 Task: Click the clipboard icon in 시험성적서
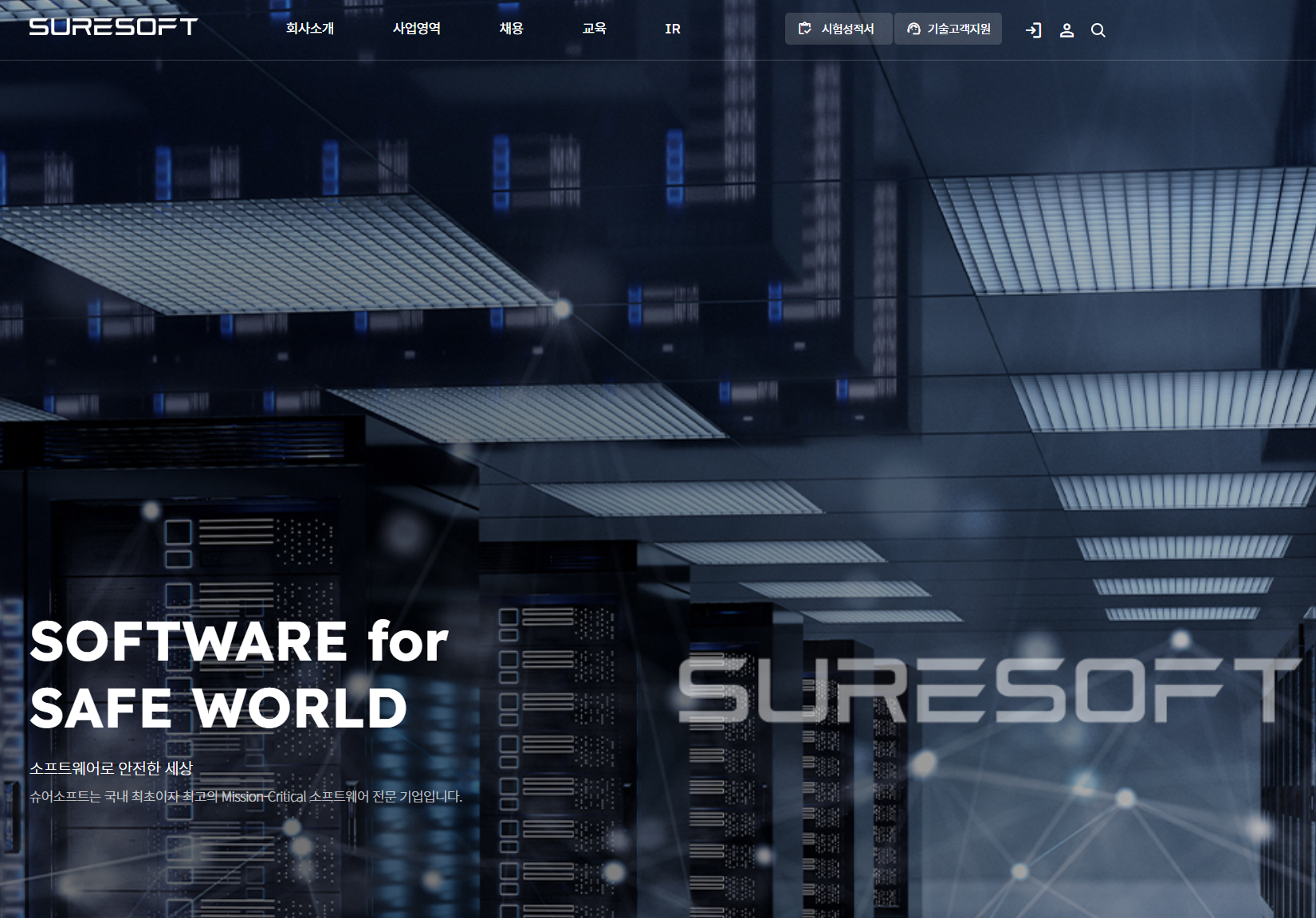[805, 29]
